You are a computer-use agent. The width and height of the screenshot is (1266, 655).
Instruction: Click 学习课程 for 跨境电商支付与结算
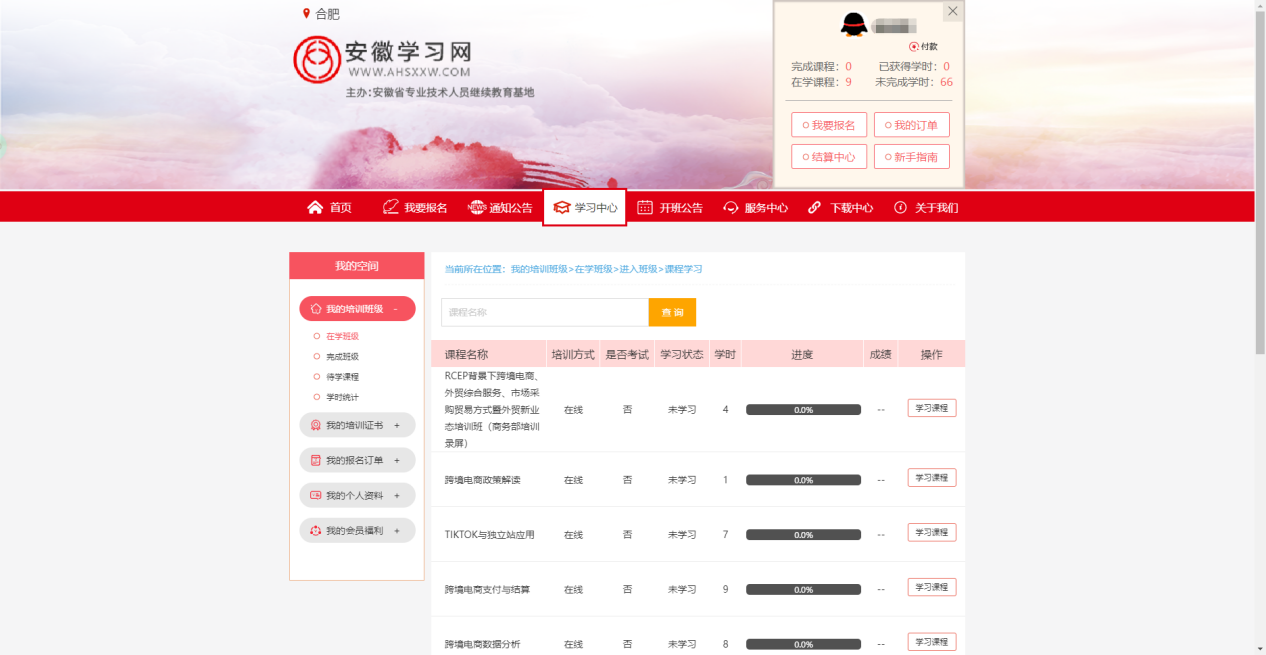932,588
